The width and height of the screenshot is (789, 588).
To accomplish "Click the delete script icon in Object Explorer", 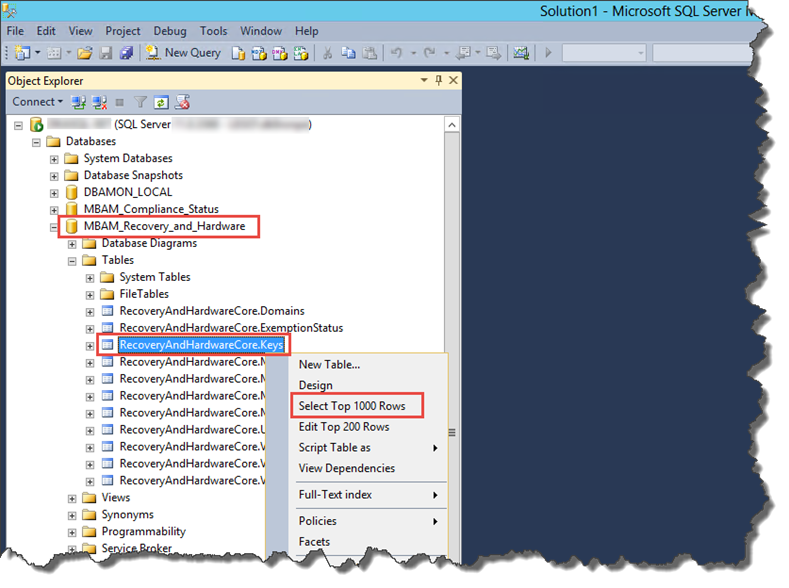I will (182, 102).
